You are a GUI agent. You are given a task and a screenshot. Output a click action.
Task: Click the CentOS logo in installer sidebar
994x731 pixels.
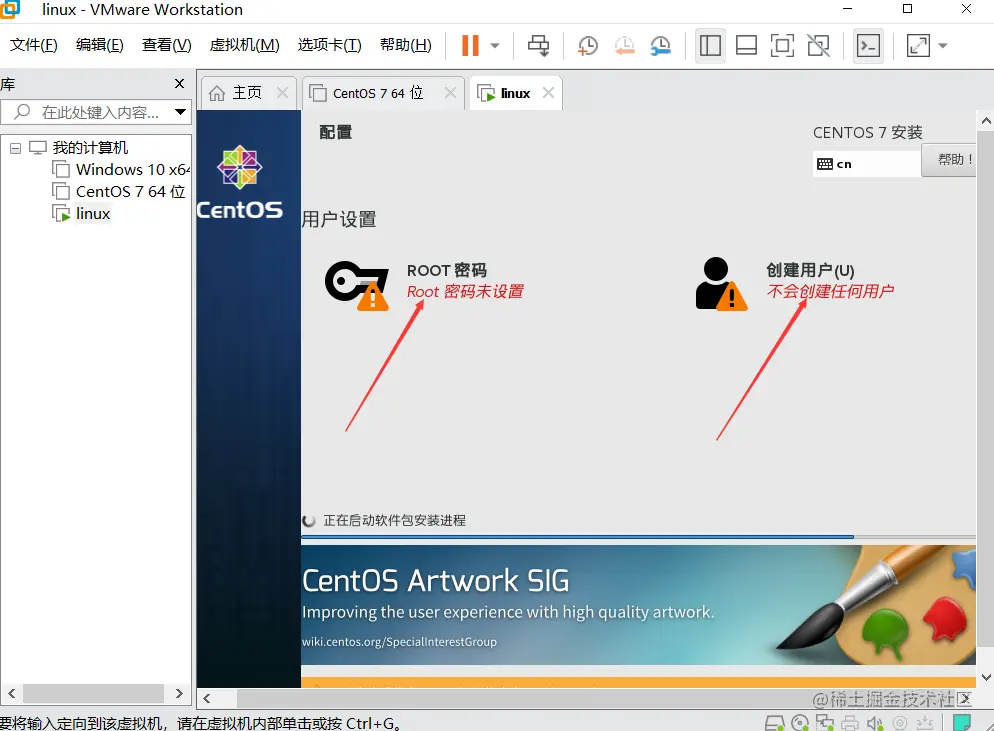(x=240, y=183)
